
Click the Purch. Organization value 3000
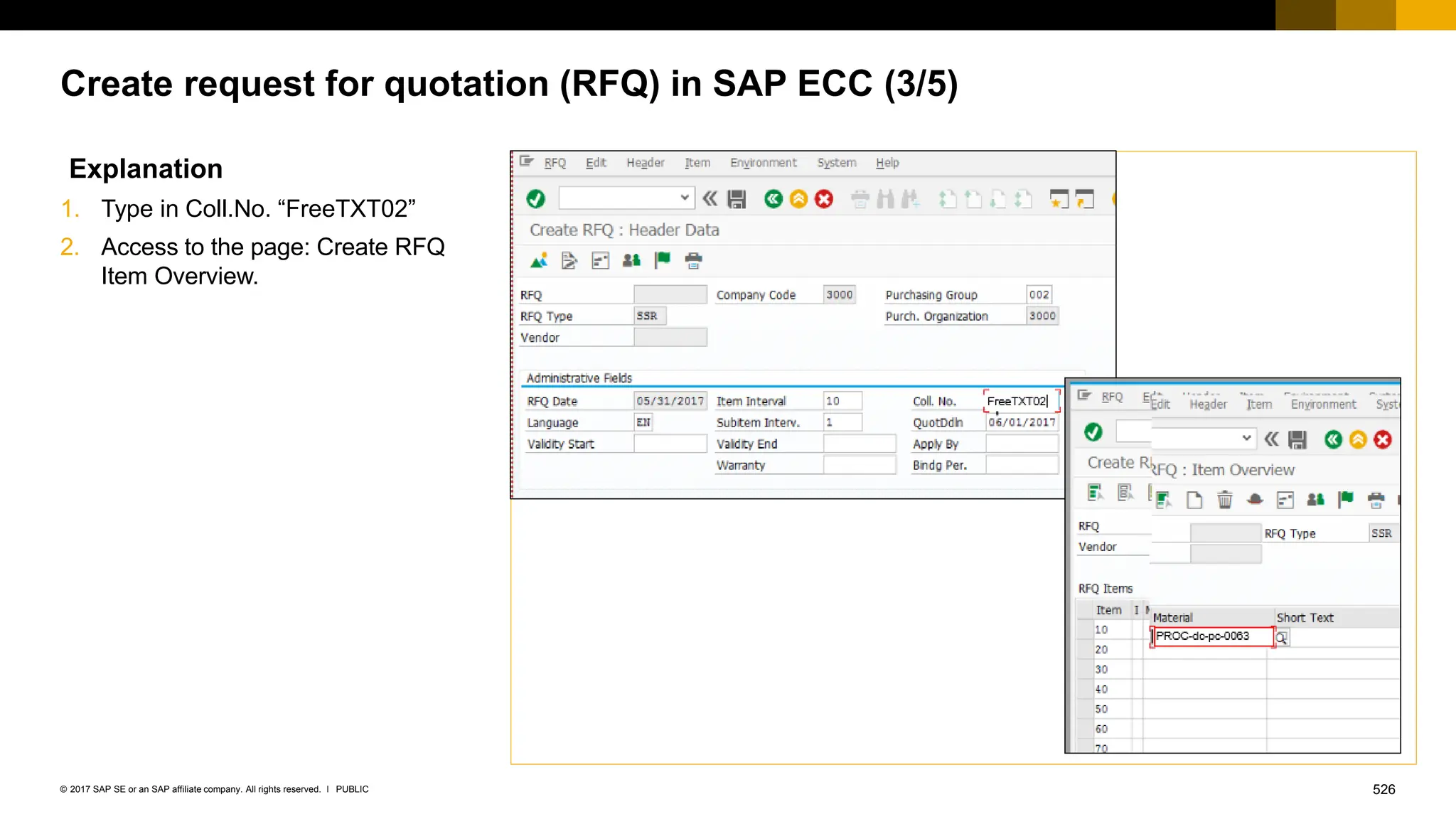click(1043, 316)
